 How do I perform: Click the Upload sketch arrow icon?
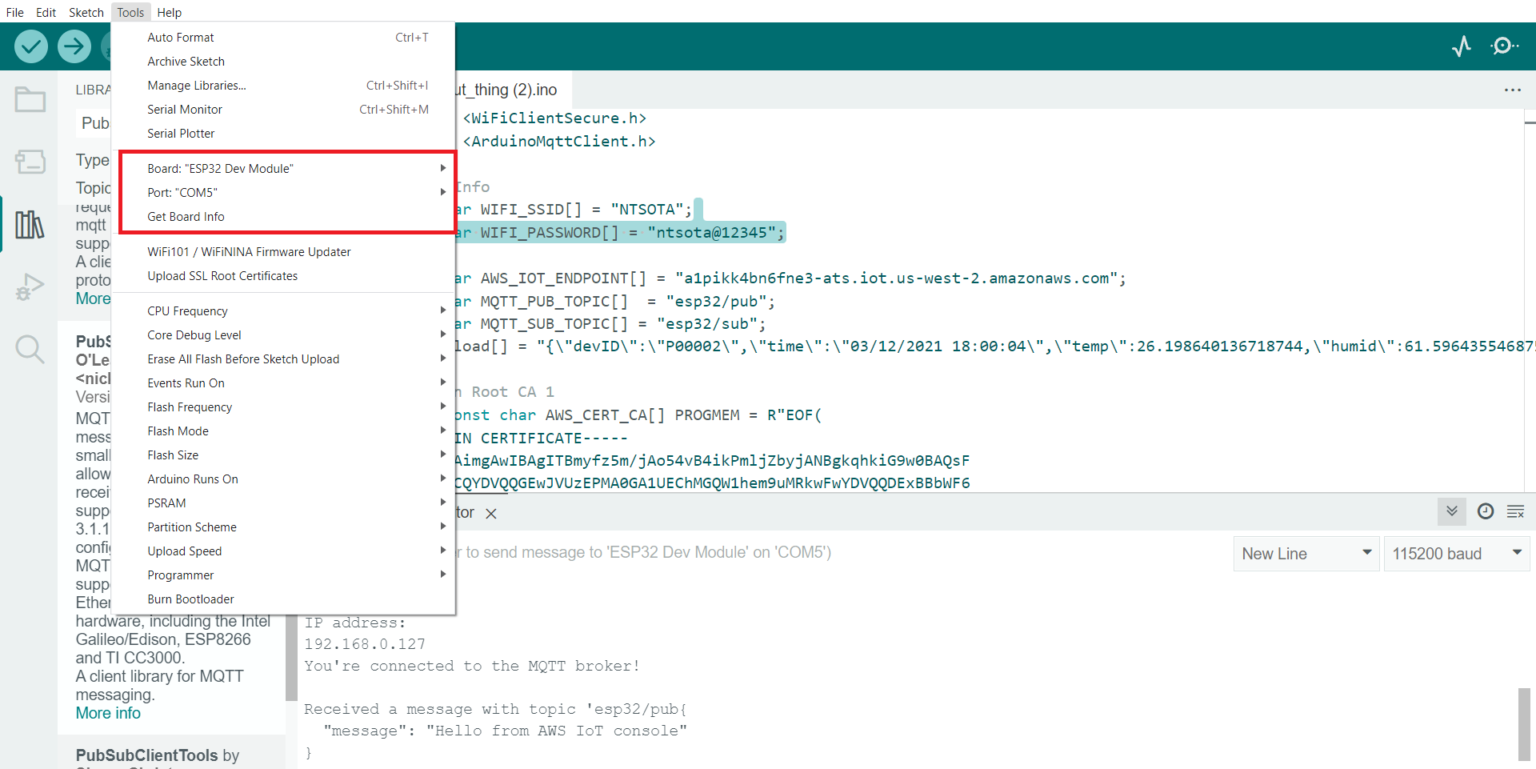[x=74, y=46]
